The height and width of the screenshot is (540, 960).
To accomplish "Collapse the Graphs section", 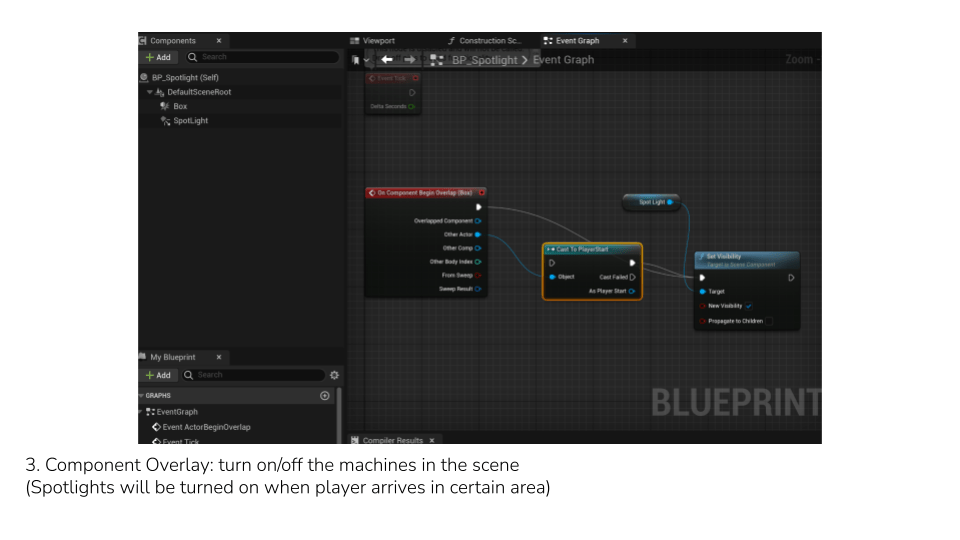I will click(141, 396).
